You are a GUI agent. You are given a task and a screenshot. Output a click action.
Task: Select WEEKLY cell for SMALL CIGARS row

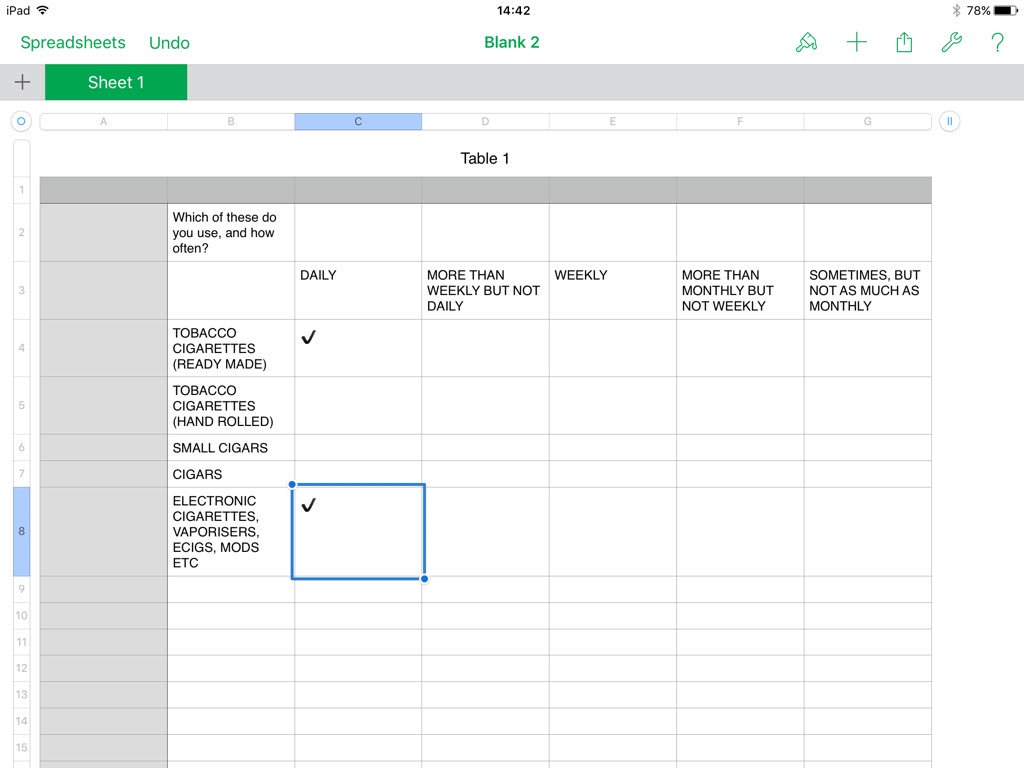[613, 447]
